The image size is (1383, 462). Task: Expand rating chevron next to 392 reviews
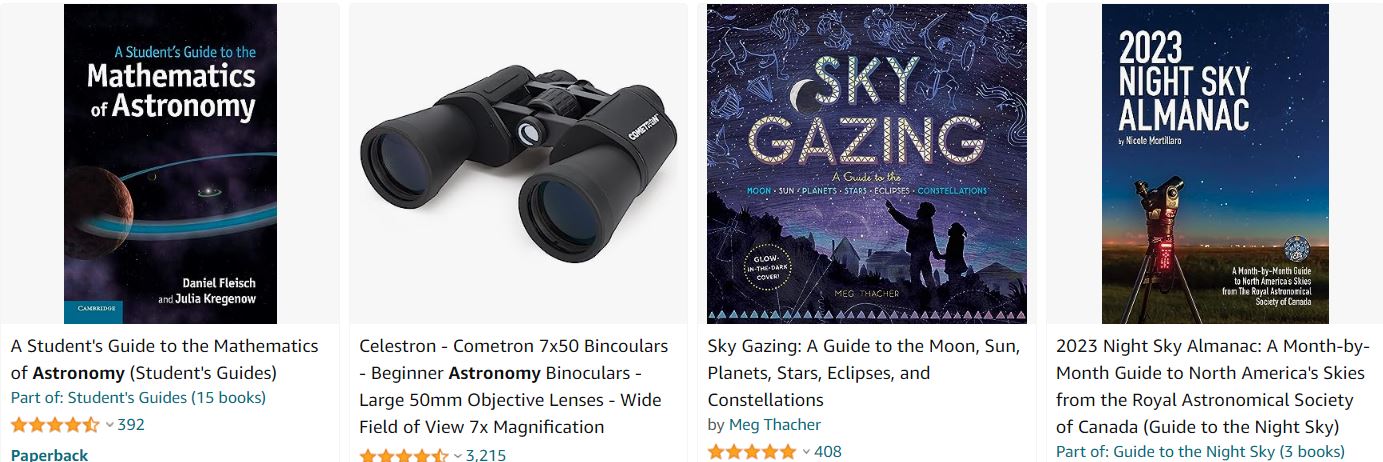110,425
